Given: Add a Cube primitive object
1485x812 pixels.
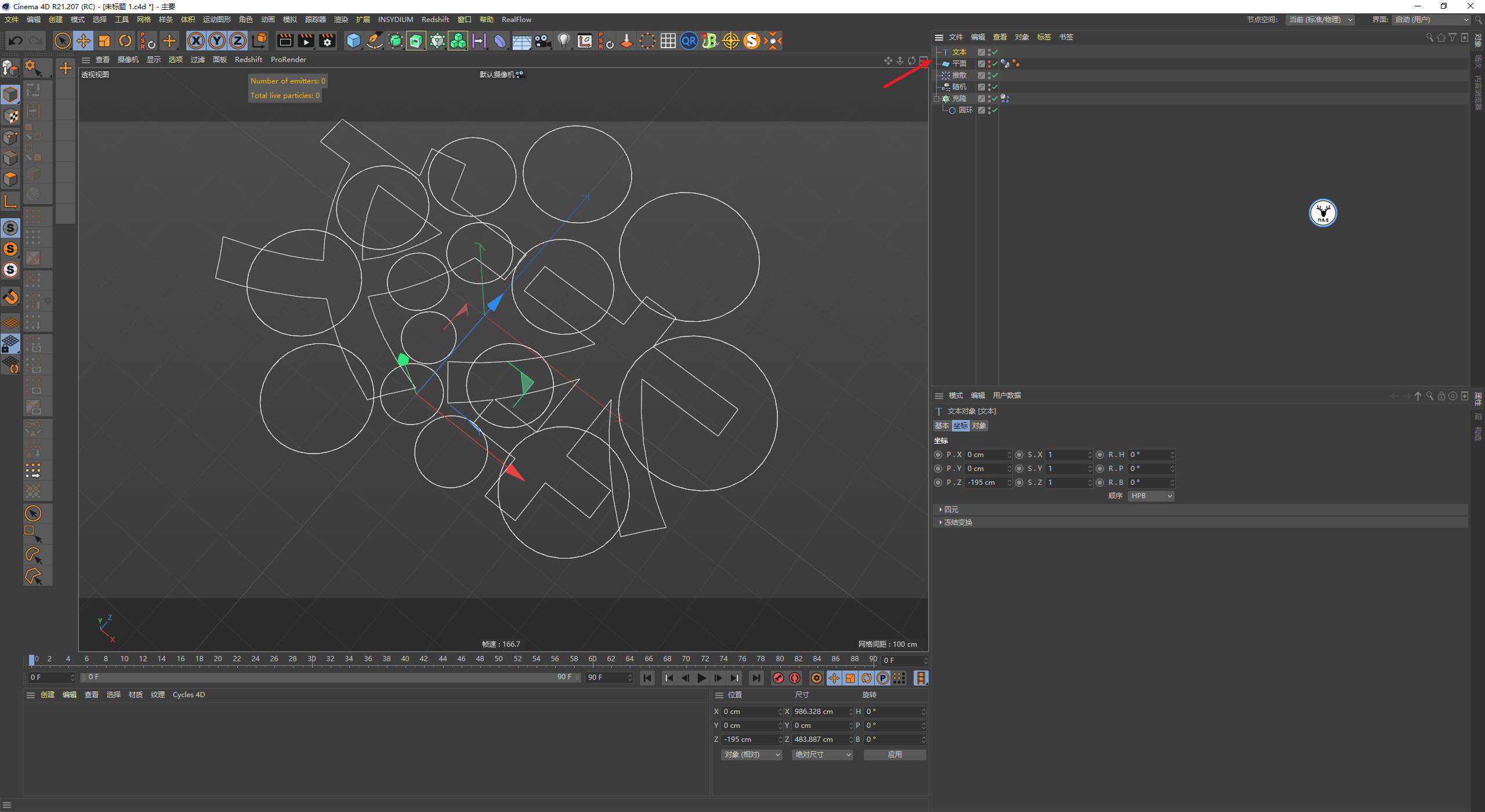Looking at the screenshot, I should click(353, 41).
